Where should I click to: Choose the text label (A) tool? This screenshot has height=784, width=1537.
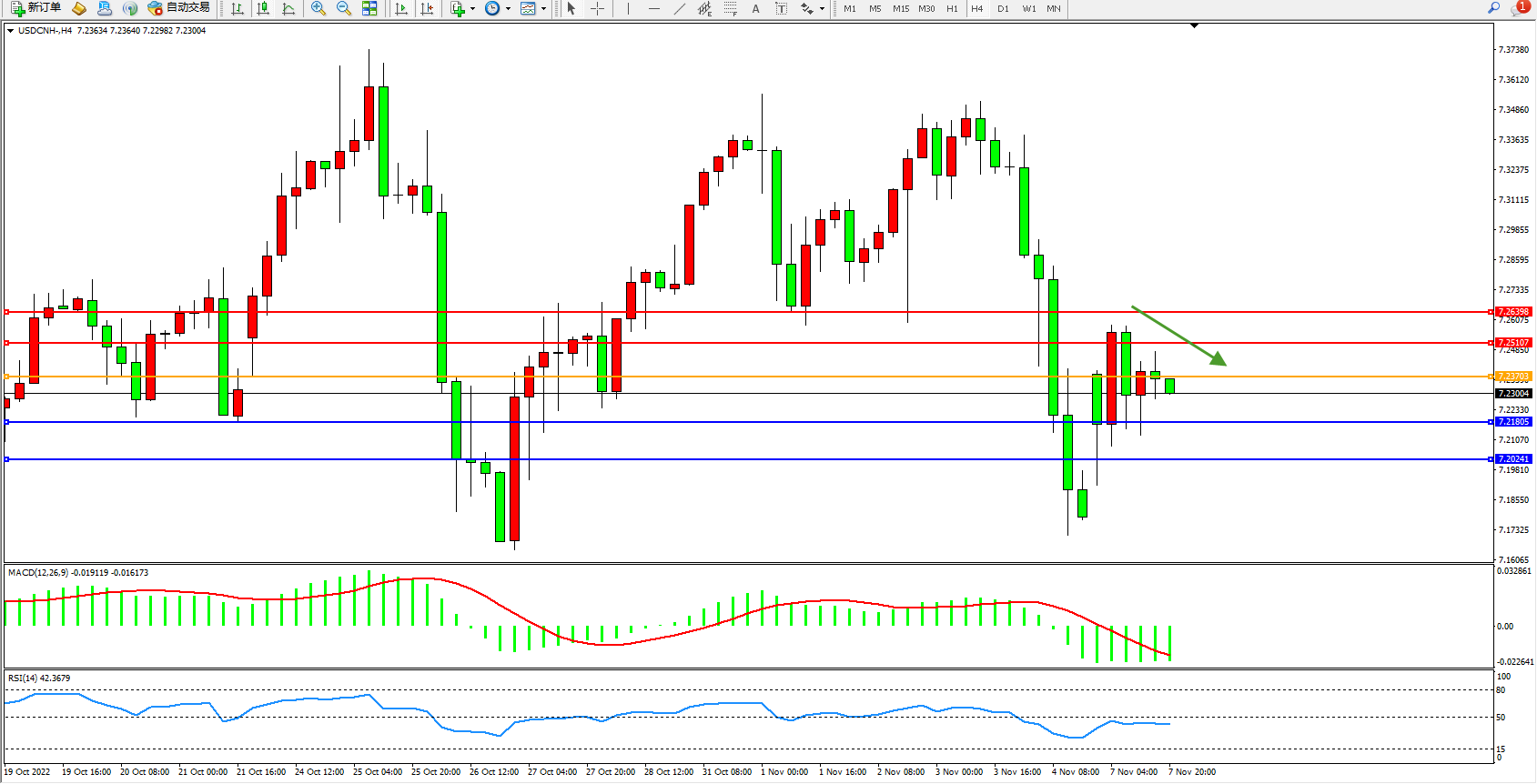(755, 8)
